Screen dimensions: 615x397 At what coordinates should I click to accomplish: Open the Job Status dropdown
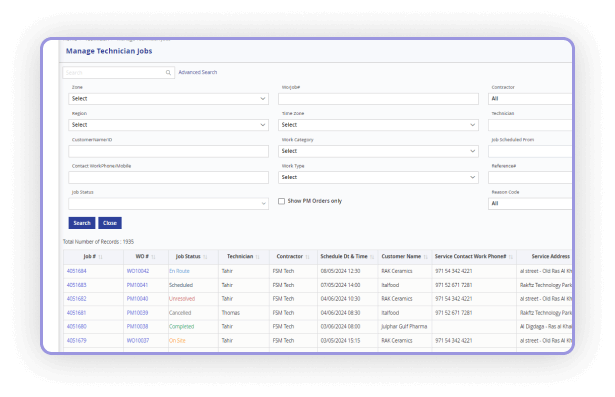pyautogui.click(x=168, y=204)
